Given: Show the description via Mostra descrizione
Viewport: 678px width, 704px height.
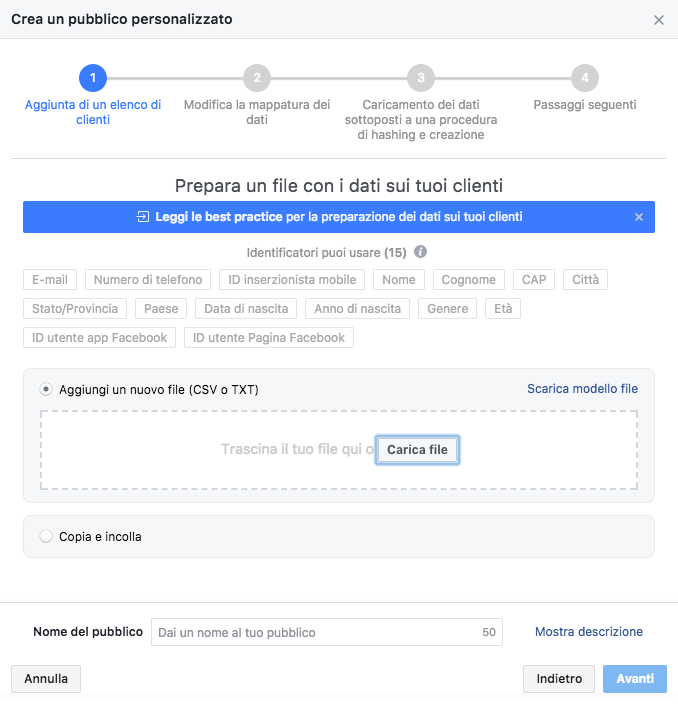Looking at the screenshot, I should tap(589, 632).
